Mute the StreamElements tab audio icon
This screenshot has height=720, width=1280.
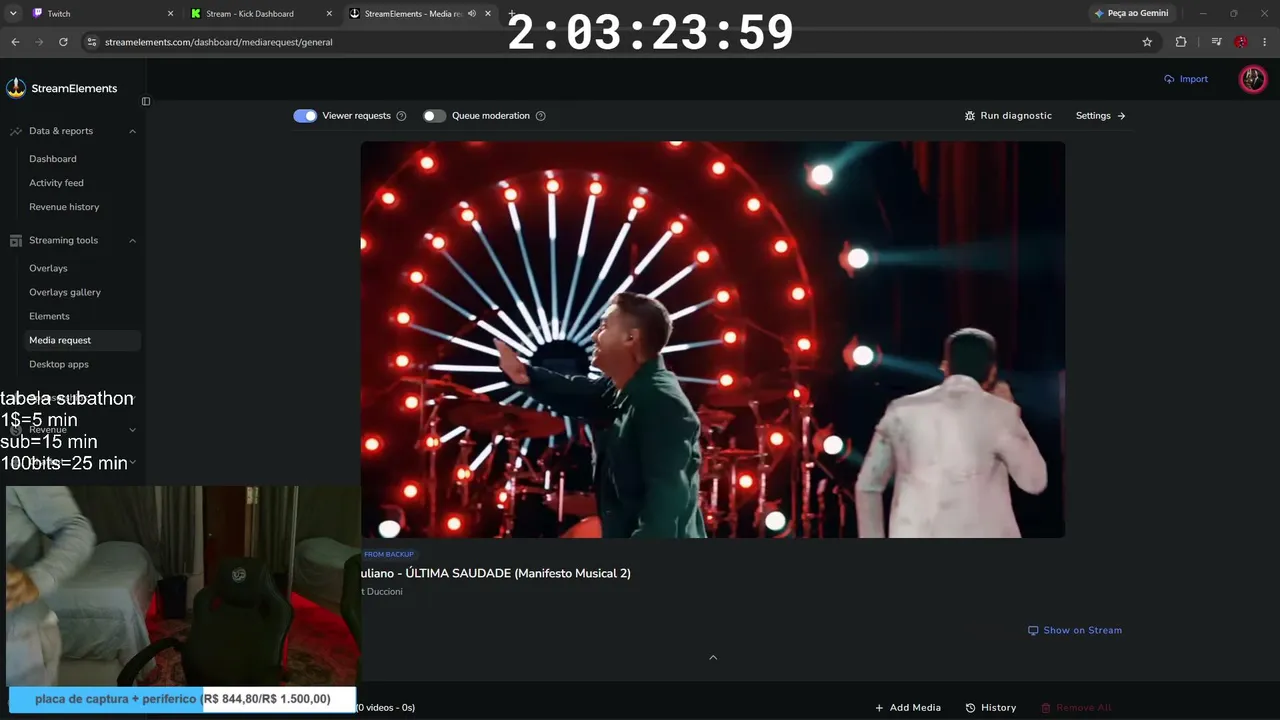tap(472, 14)
